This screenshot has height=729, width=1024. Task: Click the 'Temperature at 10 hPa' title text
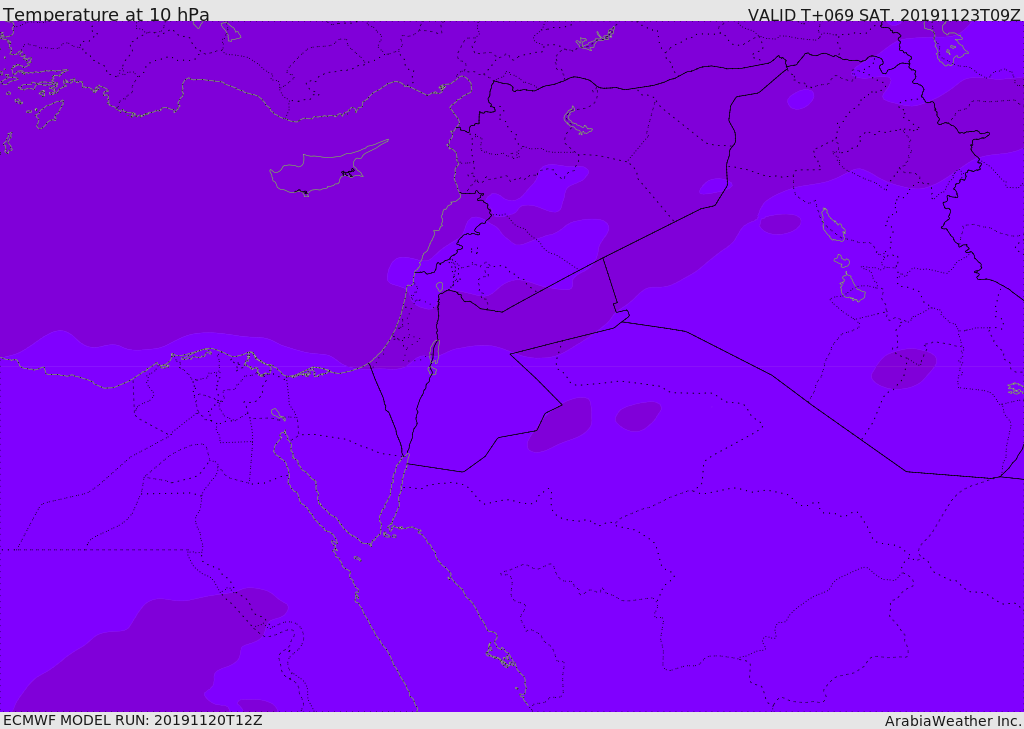106,14
